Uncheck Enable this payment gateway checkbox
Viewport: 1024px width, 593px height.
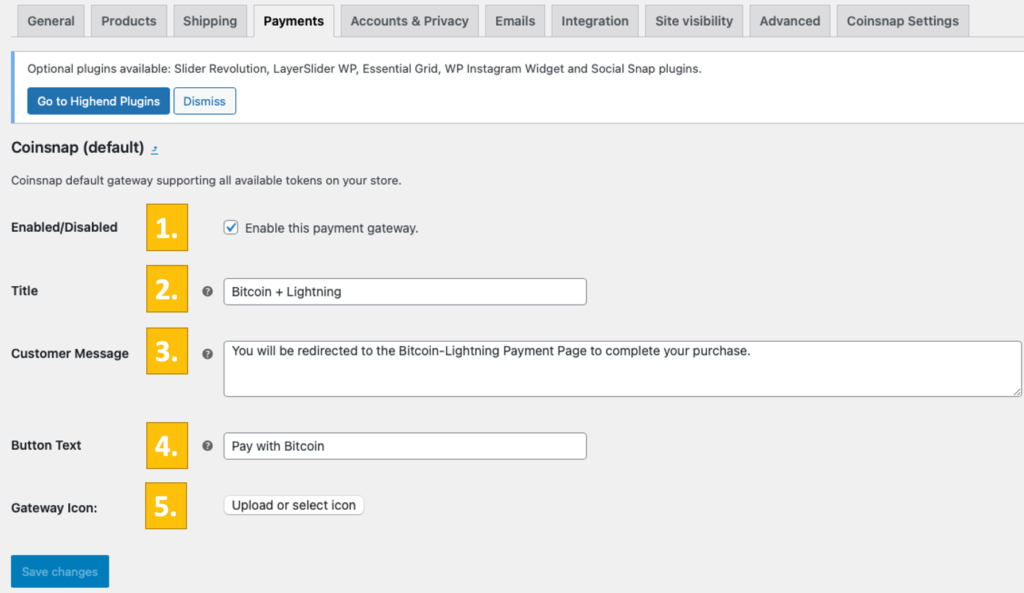(x=231, y=228)
